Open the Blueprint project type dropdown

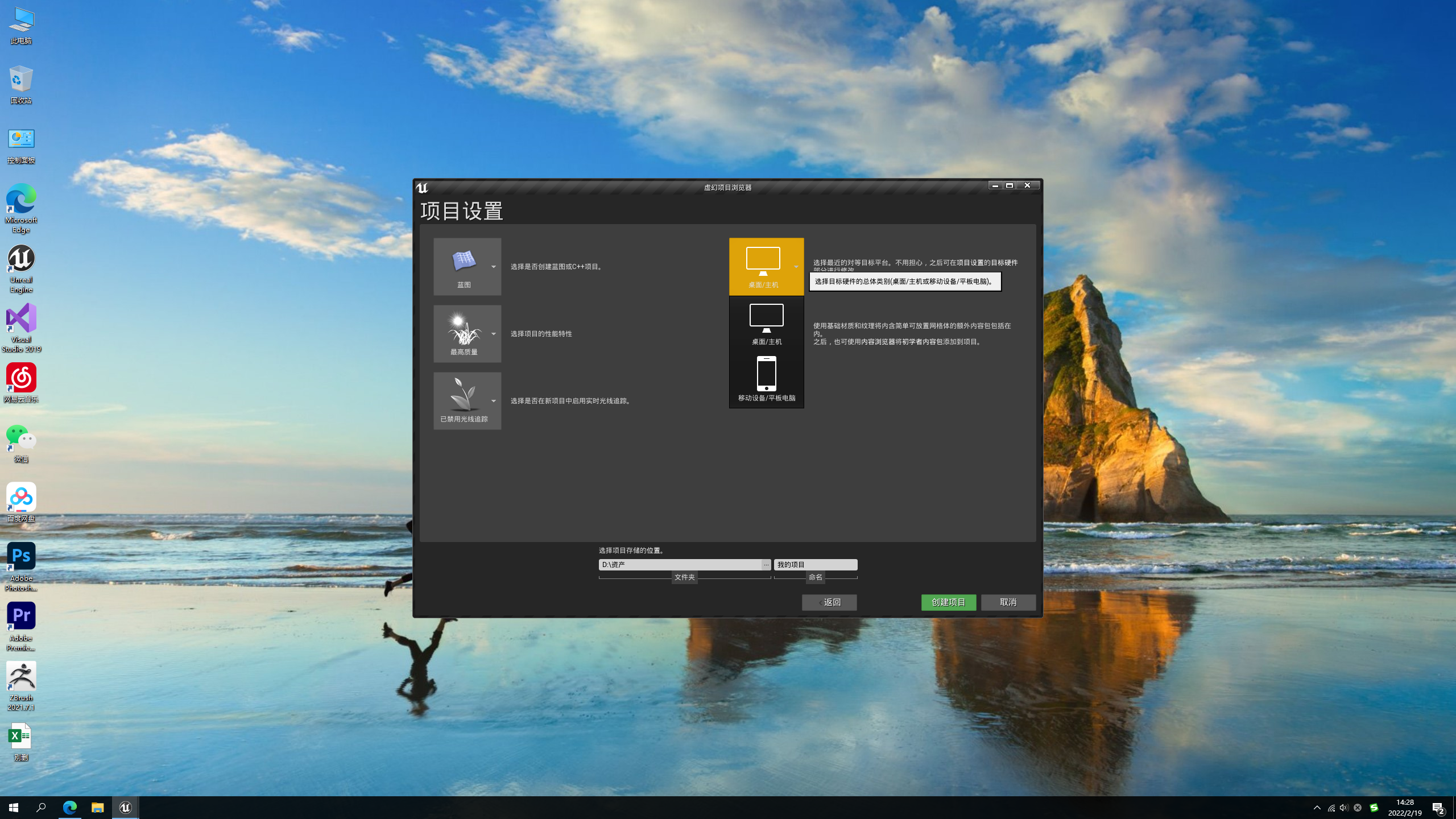pos(467,267)
